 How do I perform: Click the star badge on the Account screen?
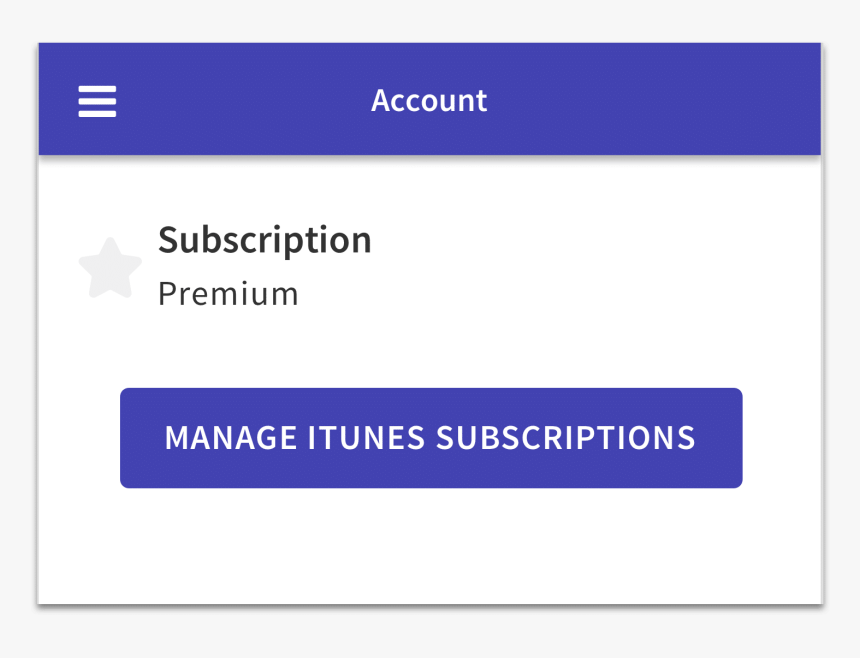tap(109, 267)
